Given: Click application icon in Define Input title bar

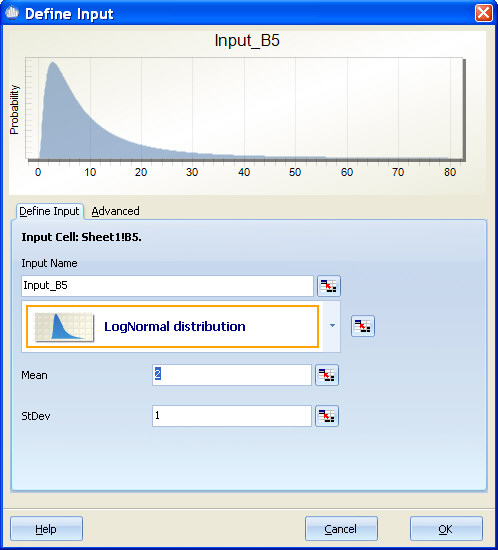Looking at the screenshot, I should [x=12, y=13].
